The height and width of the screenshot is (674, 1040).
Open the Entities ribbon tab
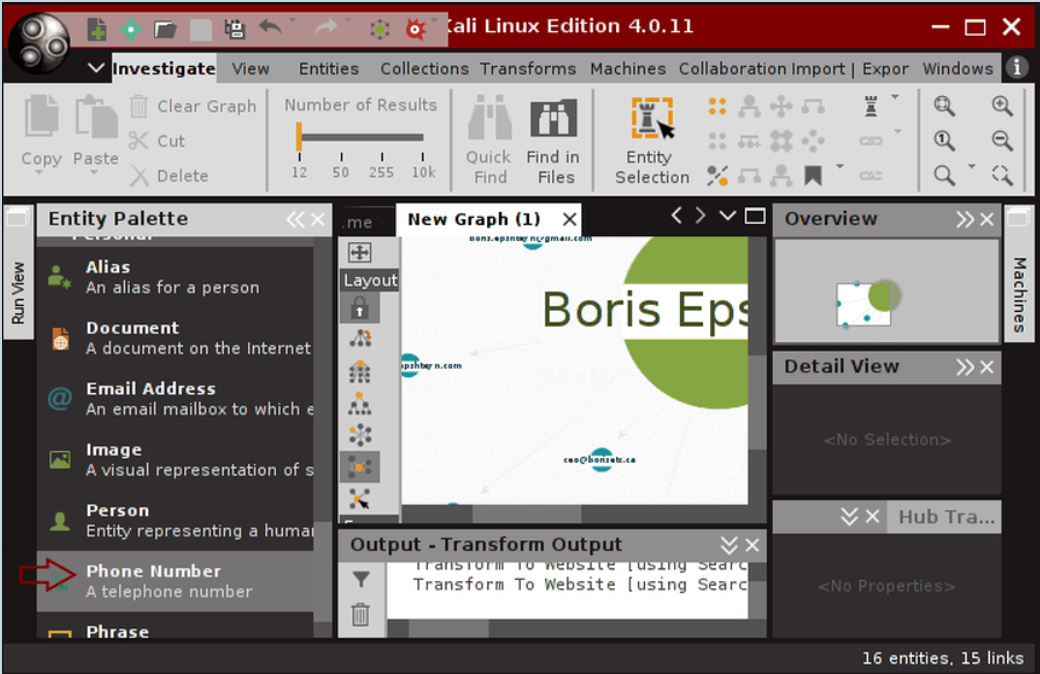point(328,68)
